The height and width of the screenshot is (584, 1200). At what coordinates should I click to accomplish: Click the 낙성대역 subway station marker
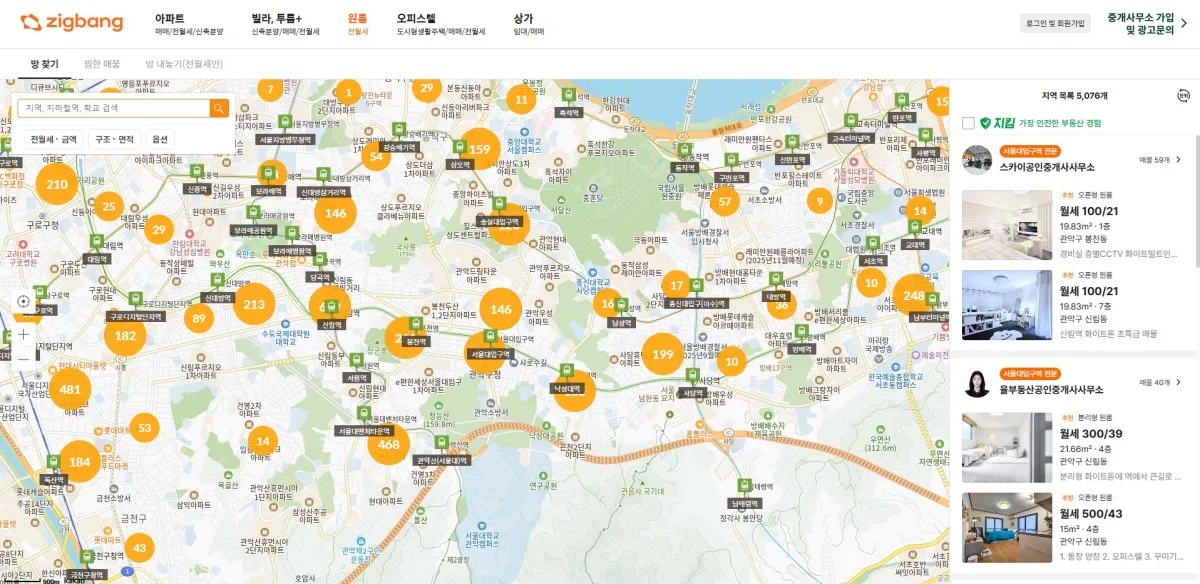click(x=567, y=372)
